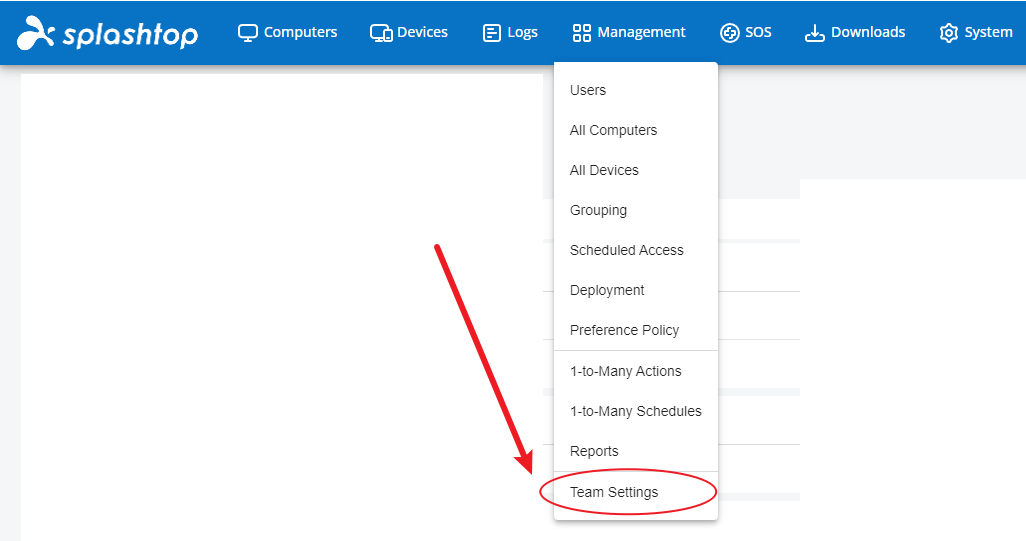Click the Management four-squares grid icon
This screenshot has width=1026, height=541.
[582, 33]
